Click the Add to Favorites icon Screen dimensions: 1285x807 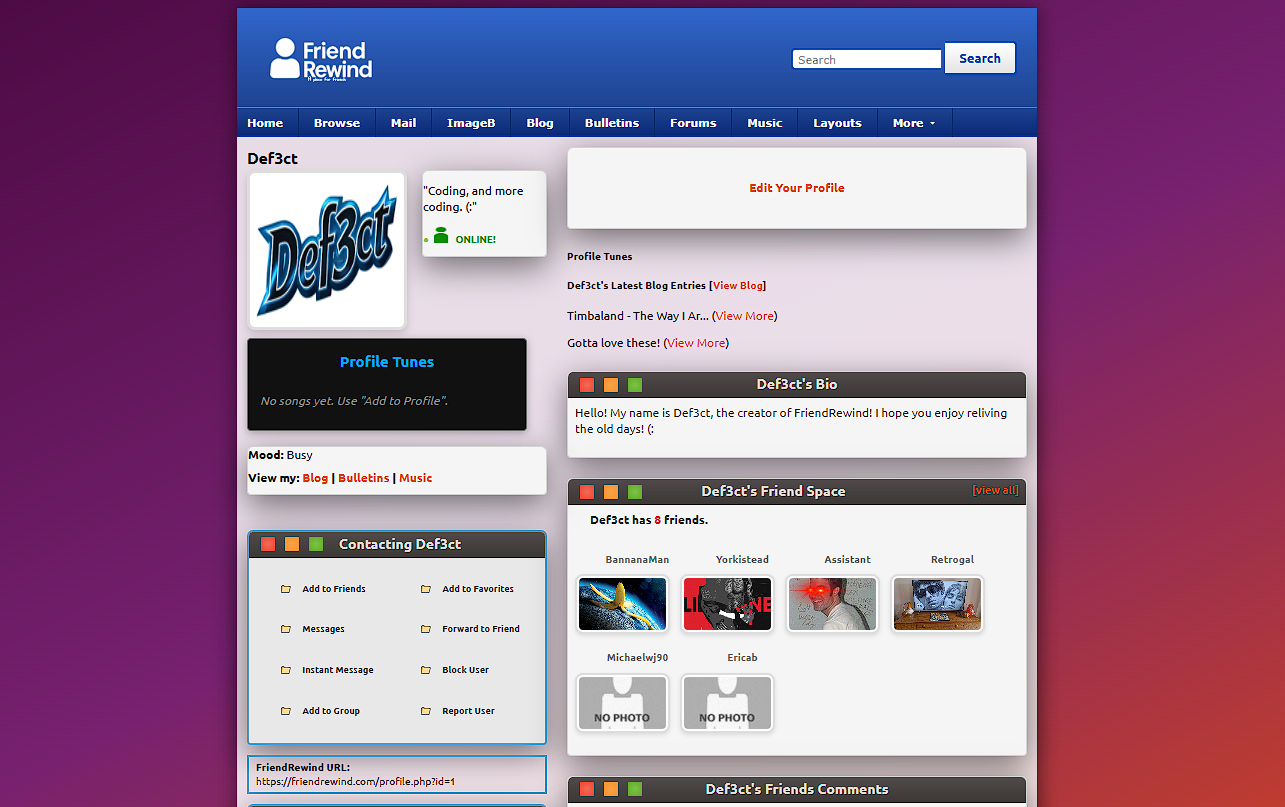tap(427, 589)
